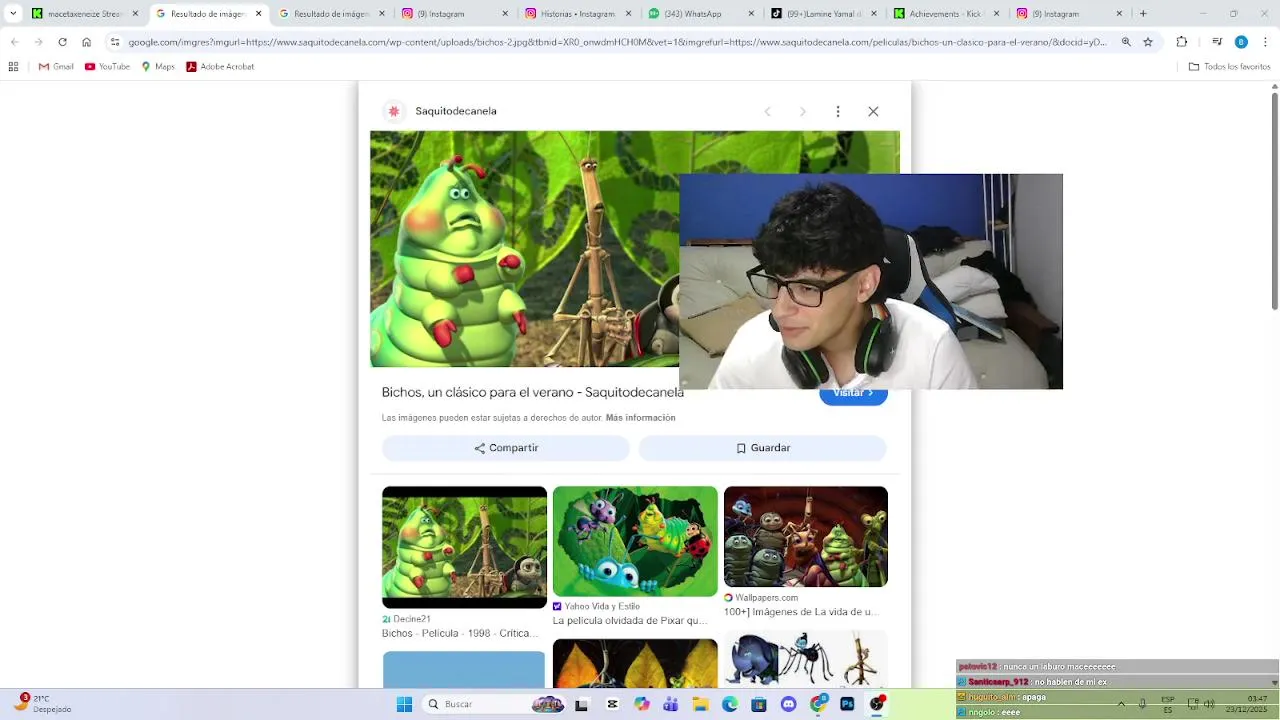Open Microsoft Teams from taskbar
1280x720 pixels.
pyautogui.click(x=671, y=704)
